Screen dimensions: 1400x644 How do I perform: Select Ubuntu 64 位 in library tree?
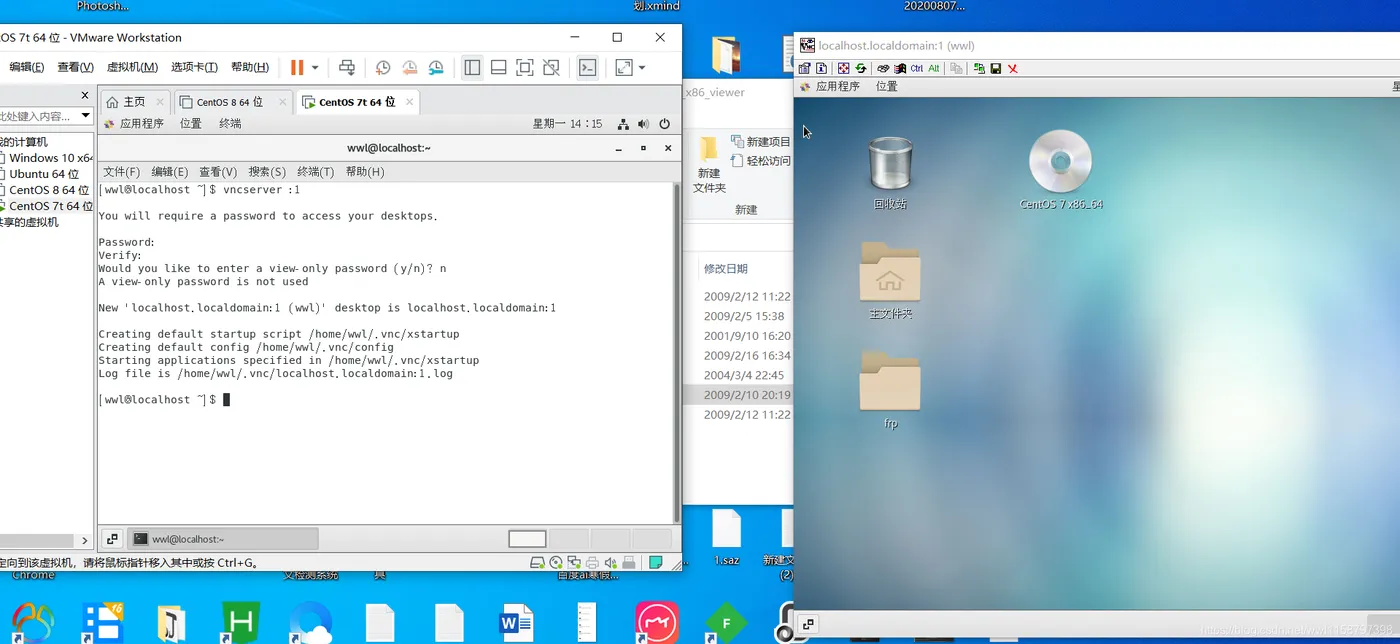tap(44, 174)
